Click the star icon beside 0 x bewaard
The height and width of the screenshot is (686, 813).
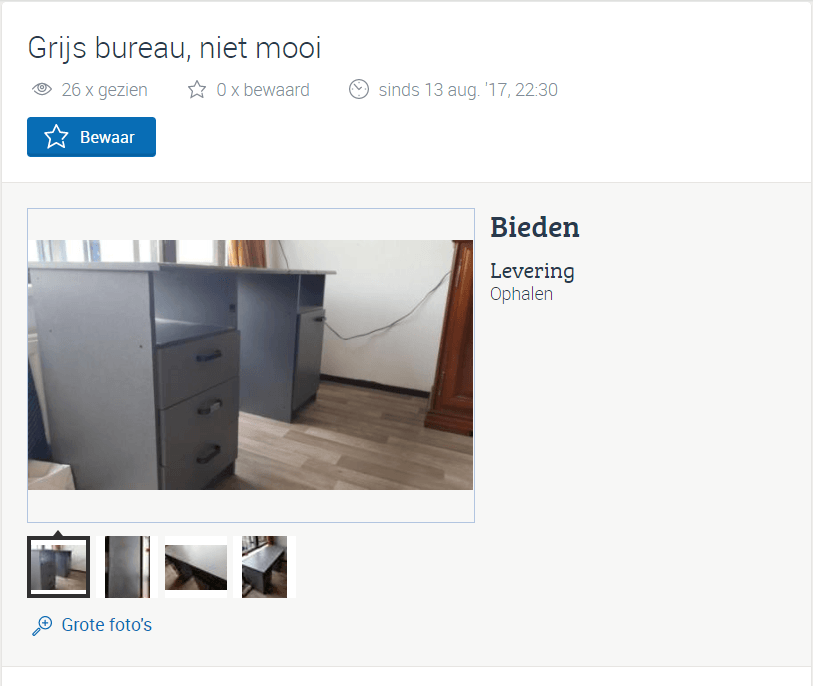click(197, 89)
